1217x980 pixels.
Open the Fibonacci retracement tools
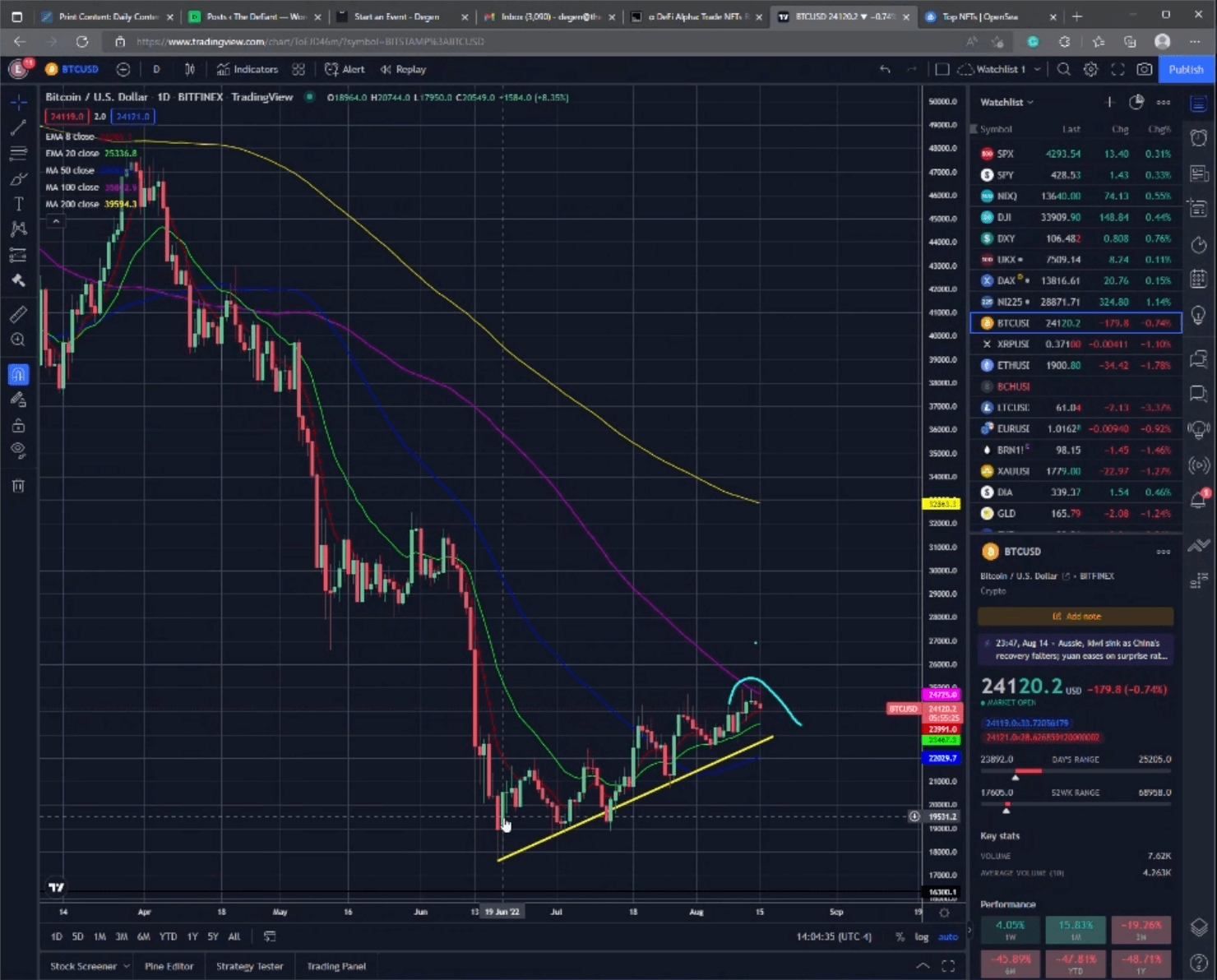click(18, 153)
